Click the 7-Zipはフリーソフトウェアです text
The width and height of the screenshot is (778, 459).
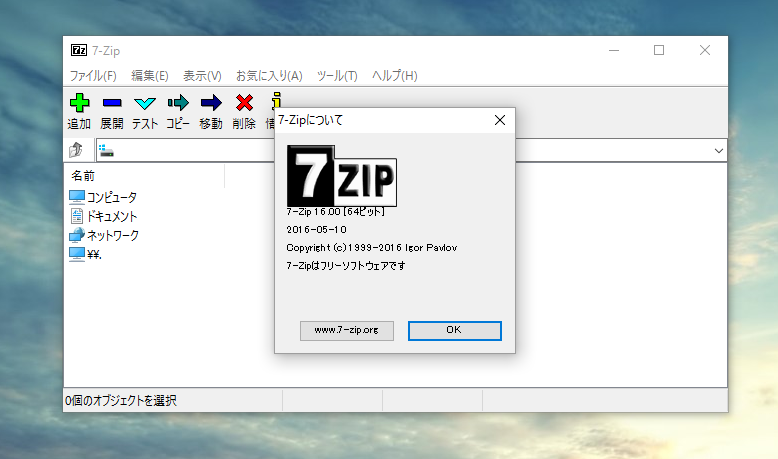[346, 265]
